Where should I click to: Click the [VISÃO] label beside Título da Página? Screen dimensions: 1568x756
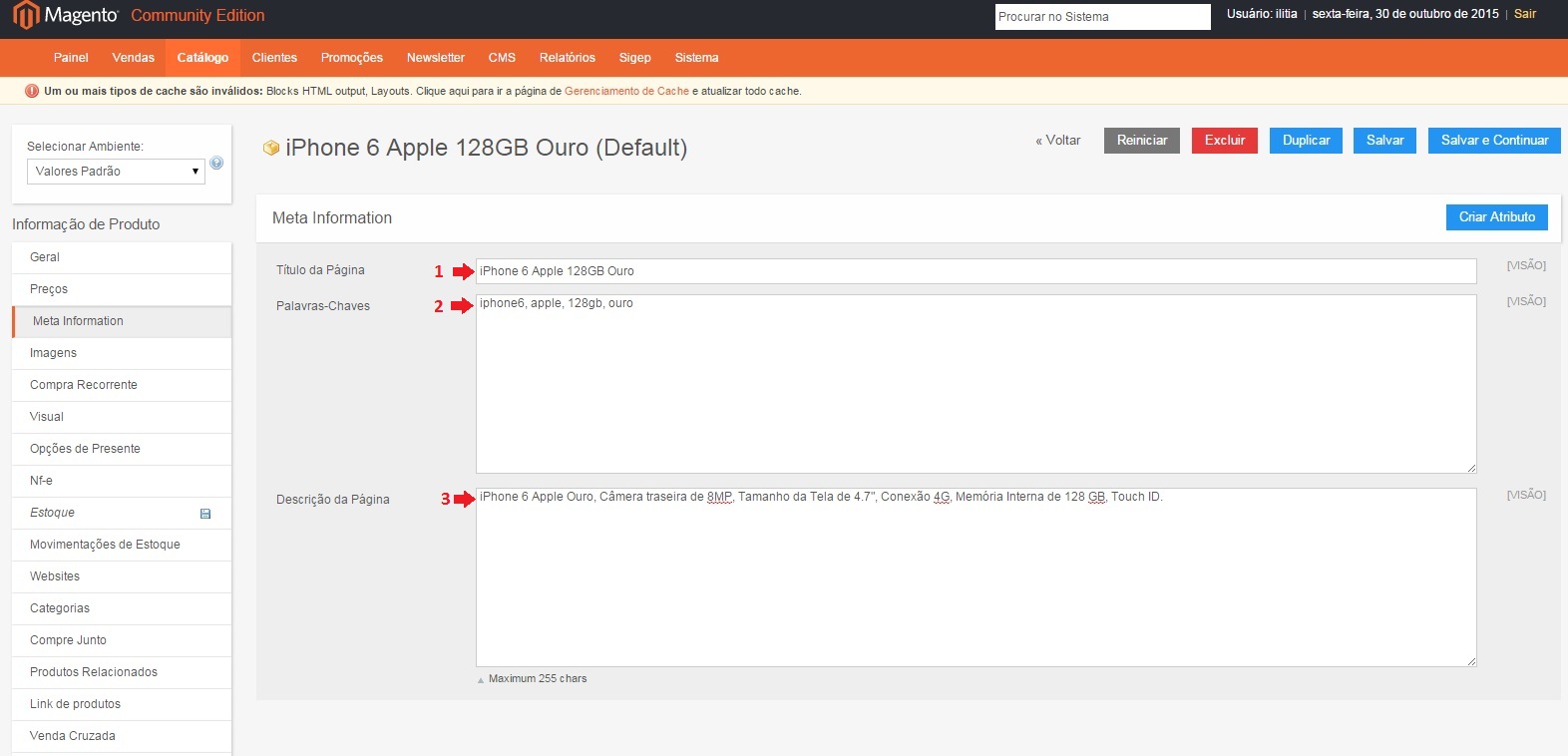1526,265
